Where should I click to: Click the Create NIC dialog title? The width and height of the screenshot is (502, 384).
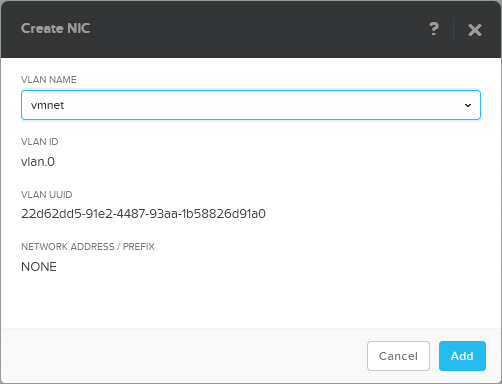56,28
